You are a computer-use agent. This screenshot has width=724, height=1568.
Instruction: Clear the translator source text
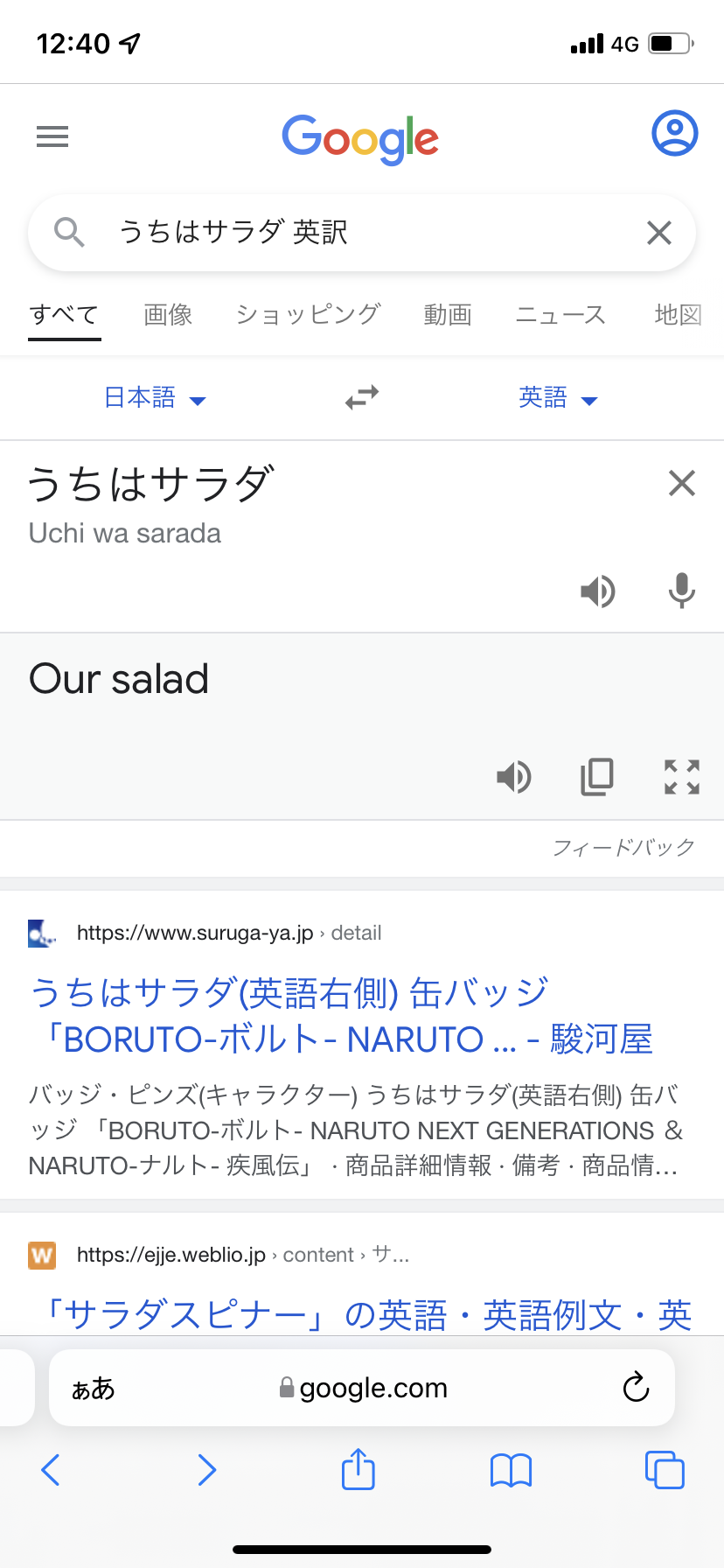(681, 483)
